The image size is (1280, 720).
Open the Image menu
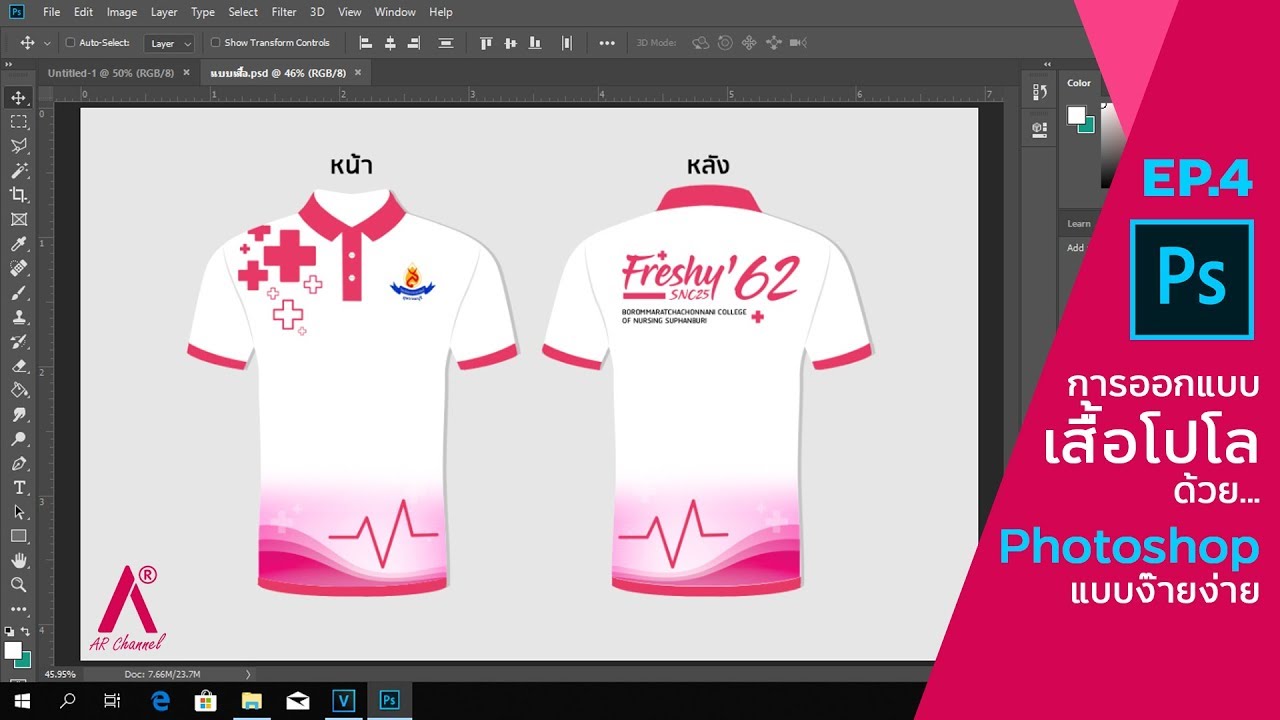[x=122, y=12]
